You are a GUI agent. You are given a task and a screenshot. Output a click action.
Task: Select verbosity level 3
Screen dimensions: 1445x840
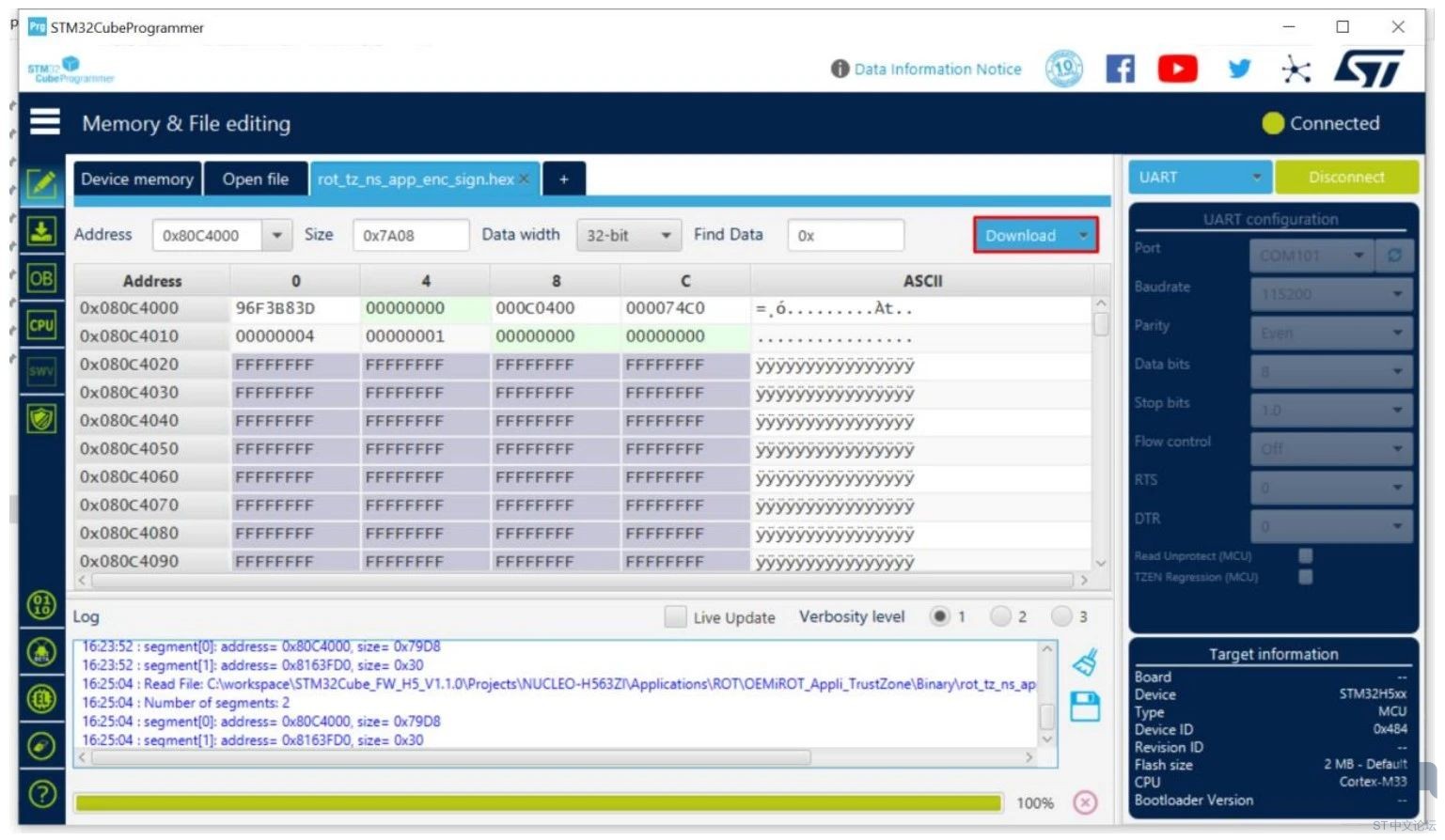pyautogui.click(x=1062, y=616)
